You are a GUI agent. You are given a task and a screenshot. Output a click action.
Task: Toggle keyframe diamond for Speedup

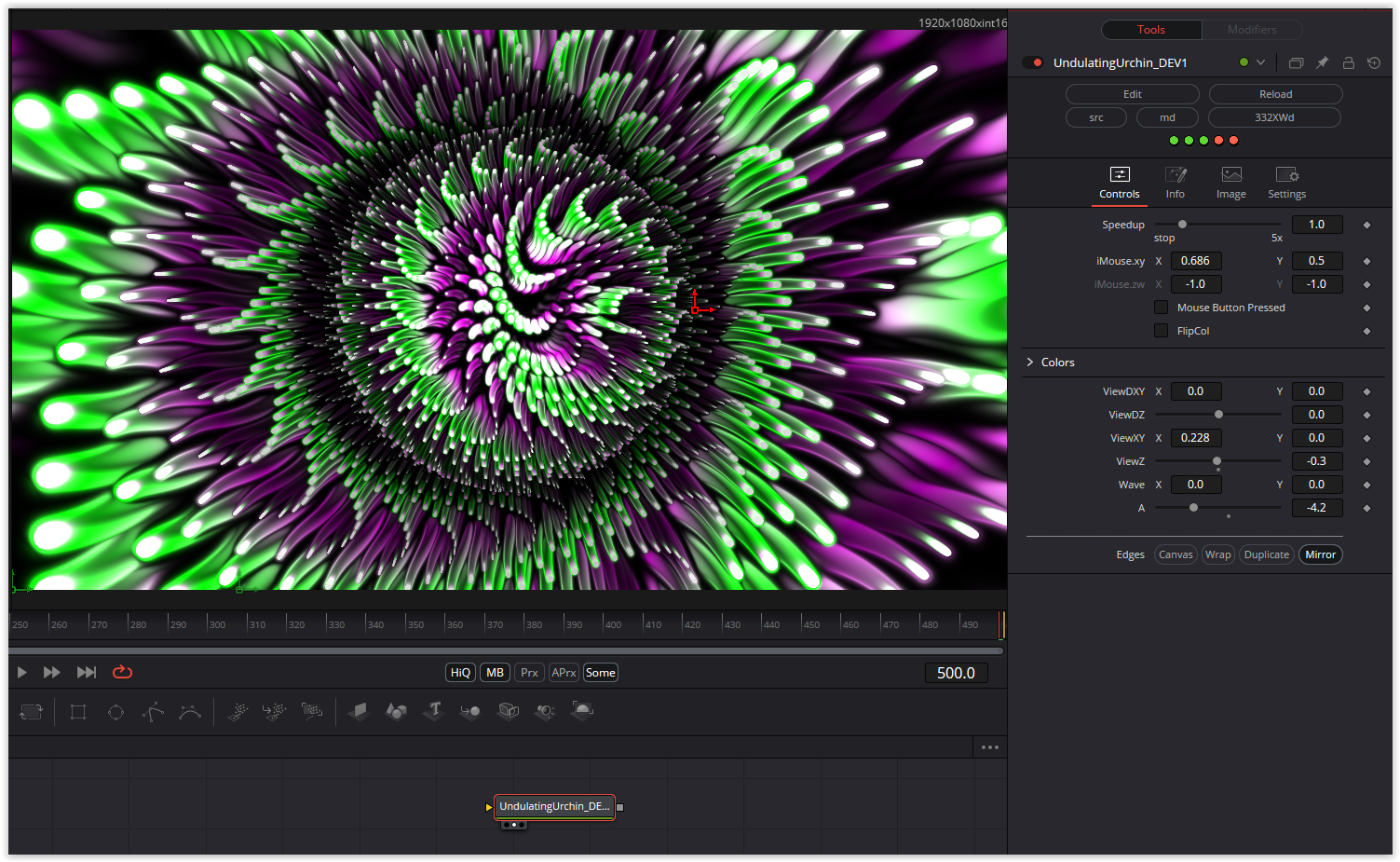pos(1366,225)
